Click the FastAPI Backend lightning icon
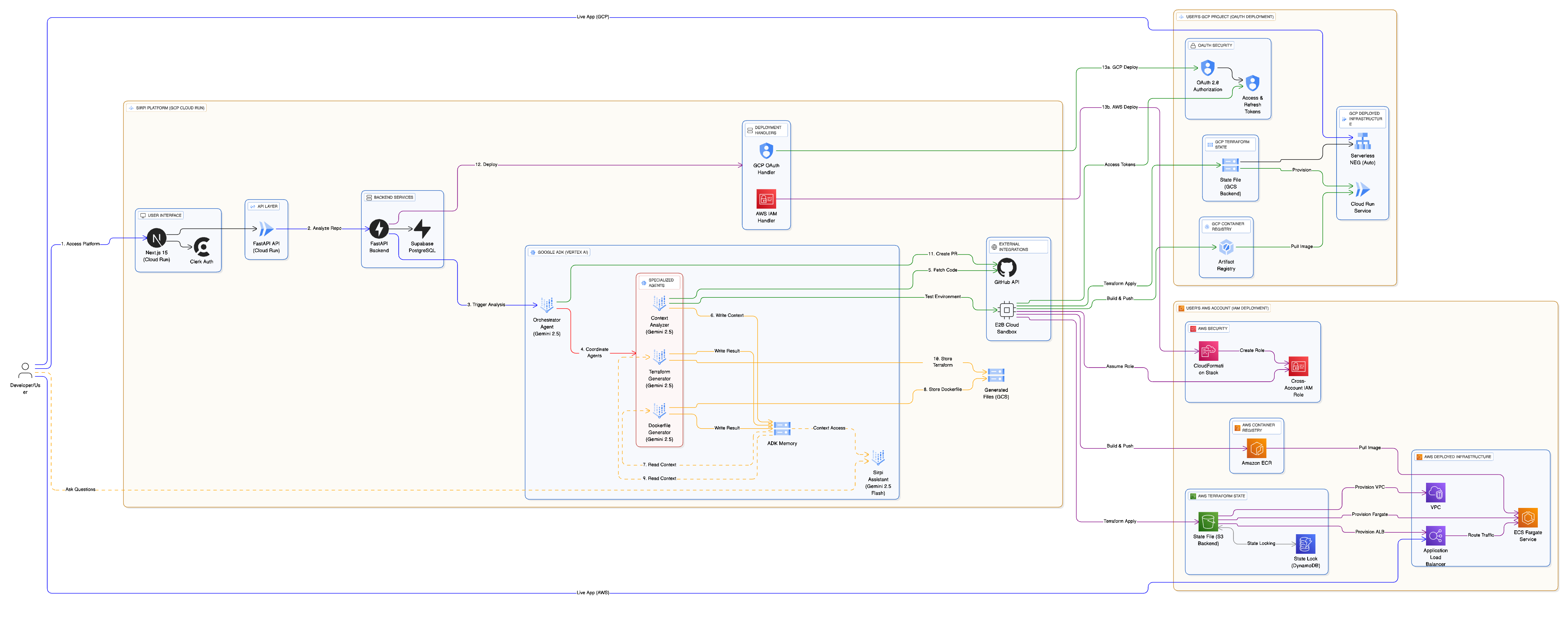The image size is (1568, 624). [x=378, y=229]
